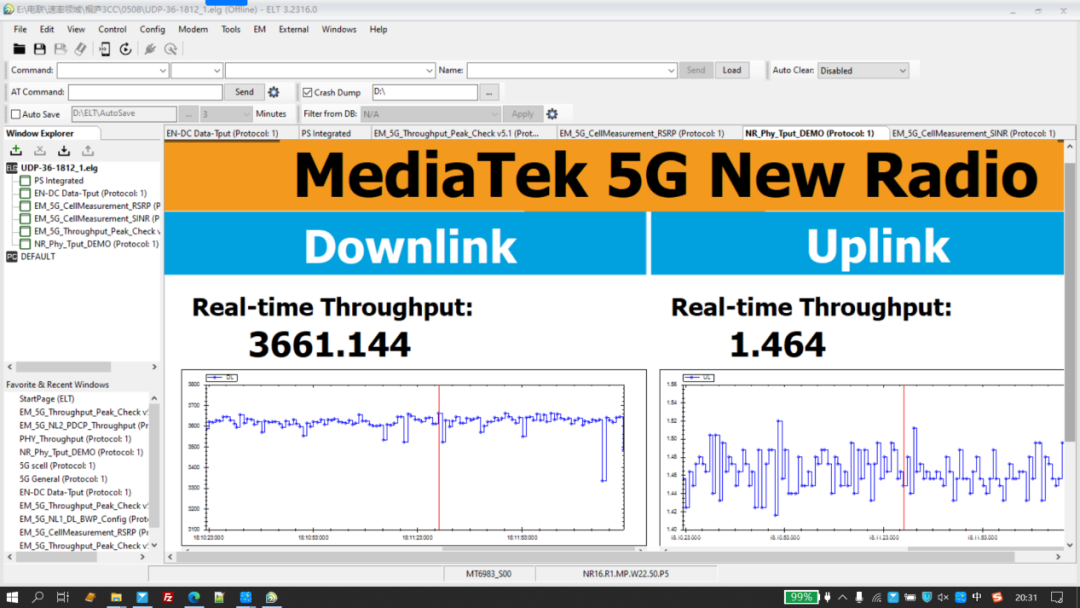The height and width of the screenshot is (608, 1080).
Task: Click the download-arrow import icon in Window Explorer
Action: 64,151
